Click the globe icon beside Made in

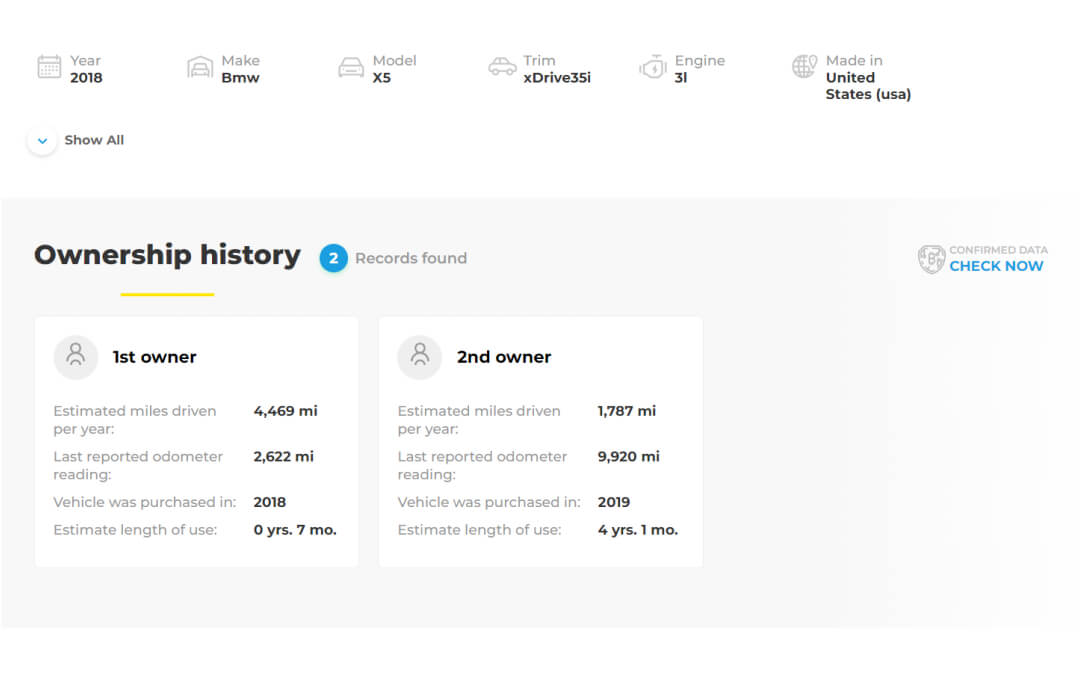click(804, 67)
